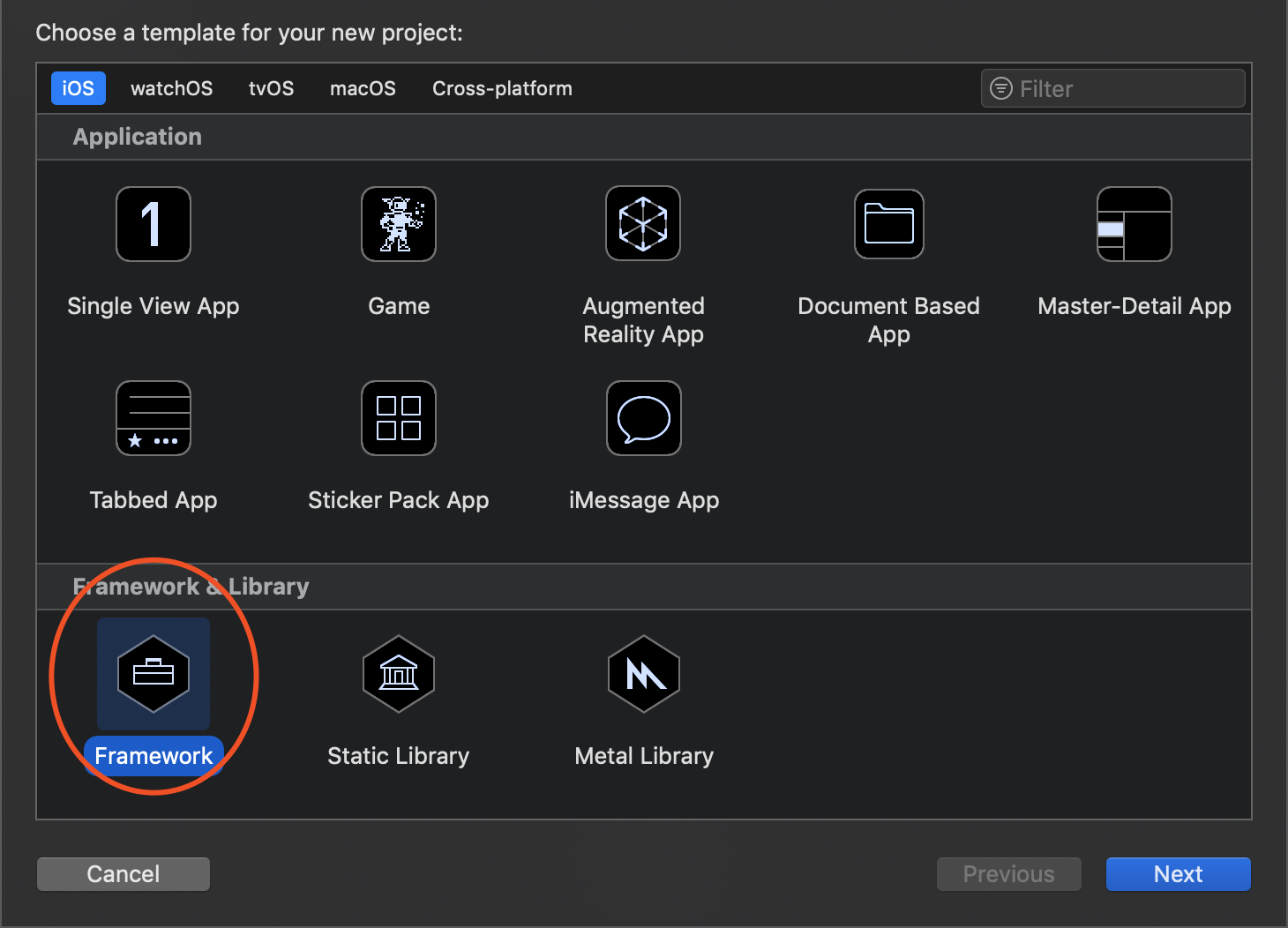Image resolution: width=1288 pixels, height=928 pixels.
Task: Choose the Sticker Pack App template
Action: coord(398,418)
